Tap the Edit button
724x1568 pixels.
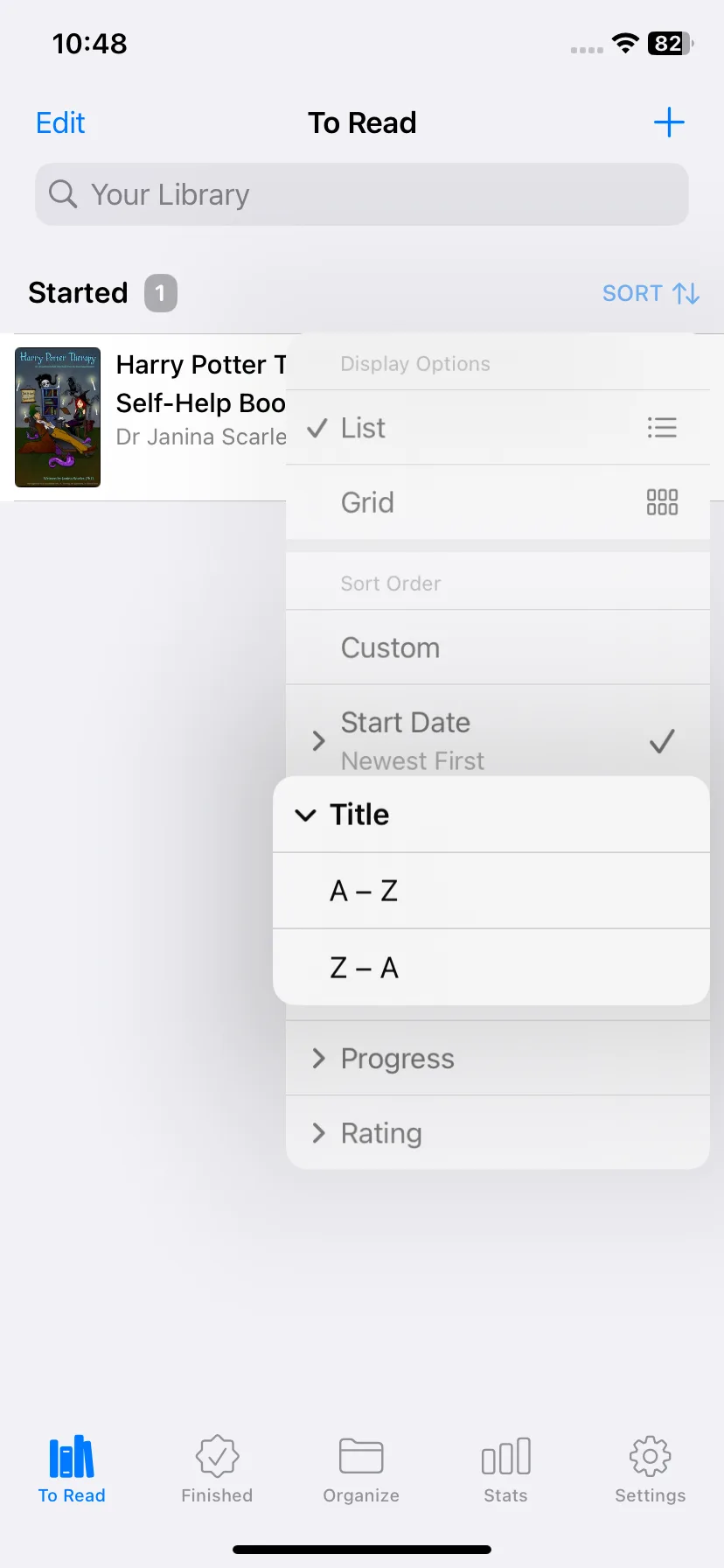click(60, 122)
